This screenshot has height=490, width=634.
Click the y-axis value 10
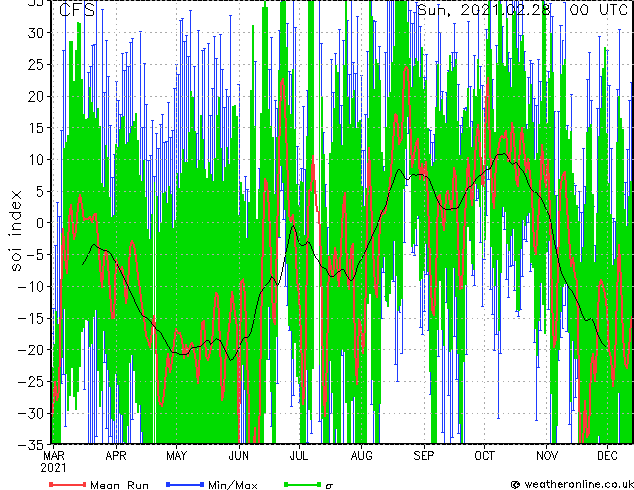point(36,160)
